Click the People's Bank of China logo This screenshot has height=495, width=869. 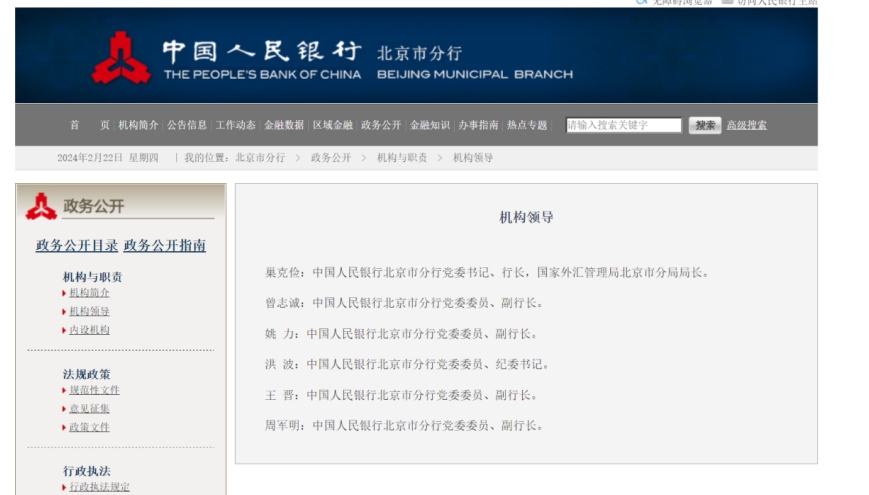coord(121,58)
